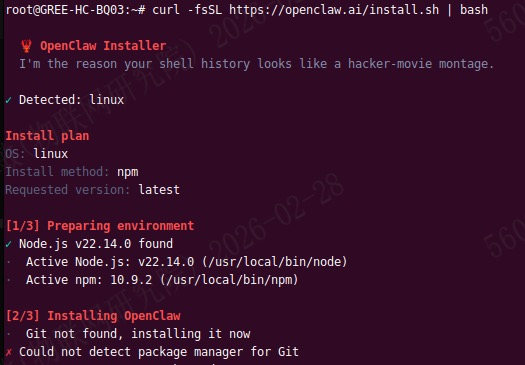Click the [2/3] Installing OpenClaw heading
The image size is (525, 365).
click(93, 316)
